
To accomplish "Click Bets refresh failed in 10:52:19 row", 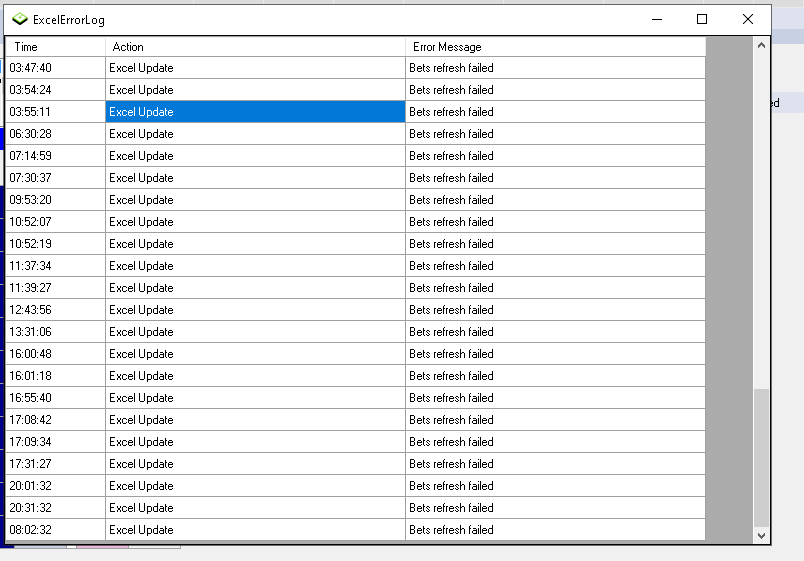I will [555, 244].
